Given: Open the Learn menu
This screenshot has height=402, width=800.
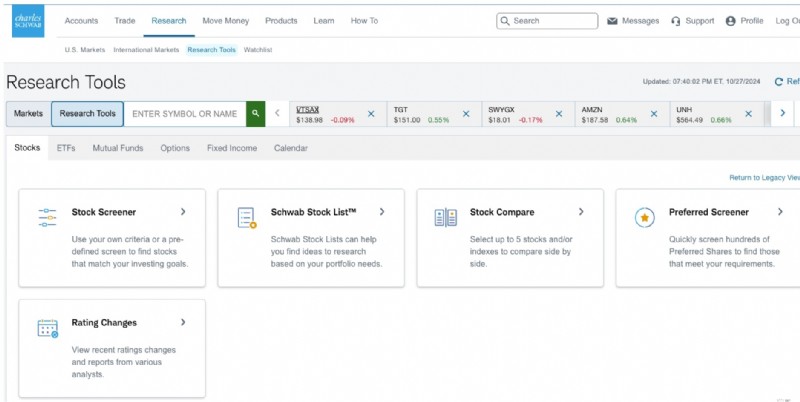Looking at the screenshot, I should click(324, 21).
